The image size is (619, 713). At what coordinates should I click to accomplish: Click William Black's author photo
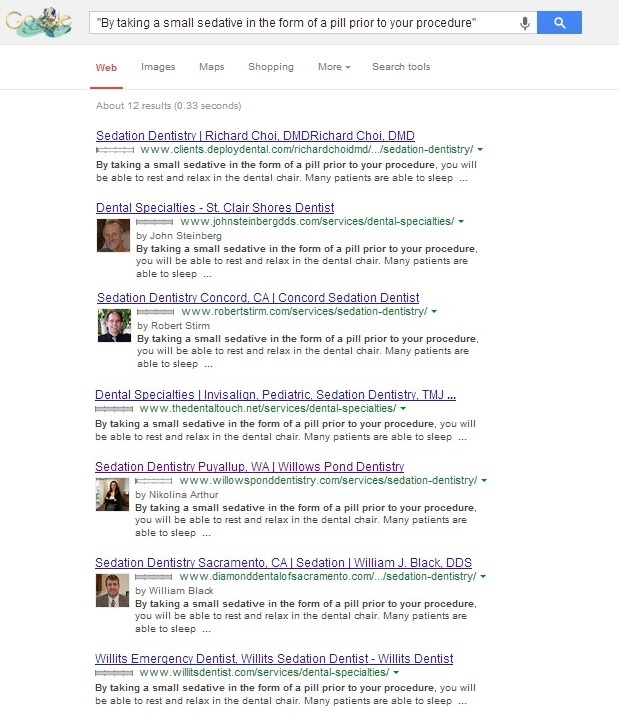coord(112,590)
